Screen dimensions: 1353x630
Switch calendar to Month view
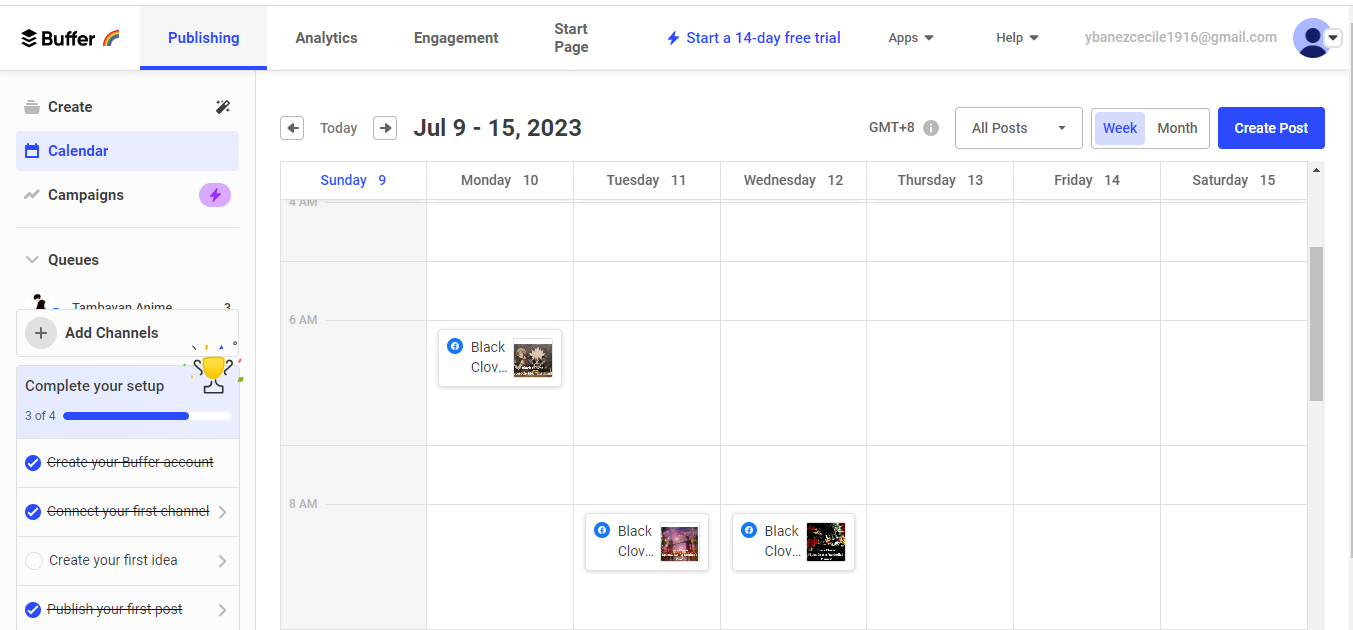point(1177,128)
